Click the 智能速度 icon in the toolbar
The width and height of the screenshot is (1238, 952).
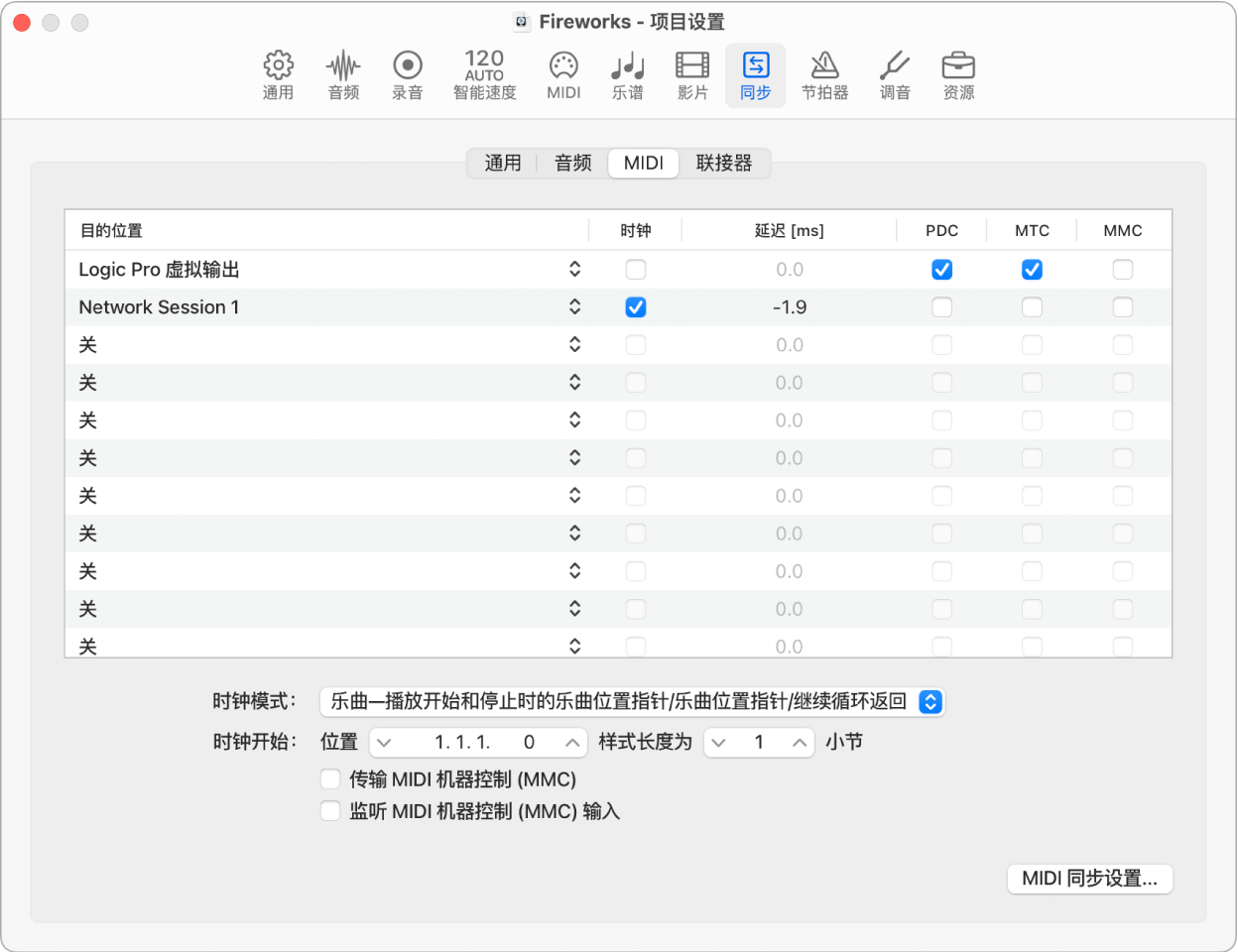tap(483, 74)
